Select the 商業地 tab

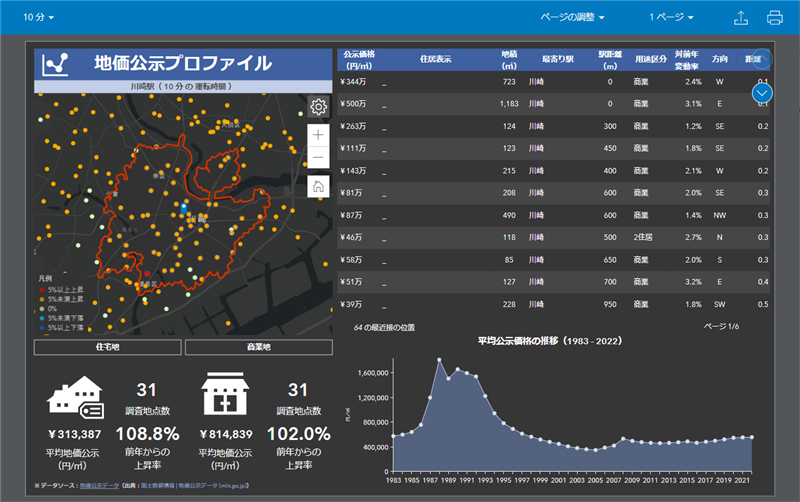point(258,347)
